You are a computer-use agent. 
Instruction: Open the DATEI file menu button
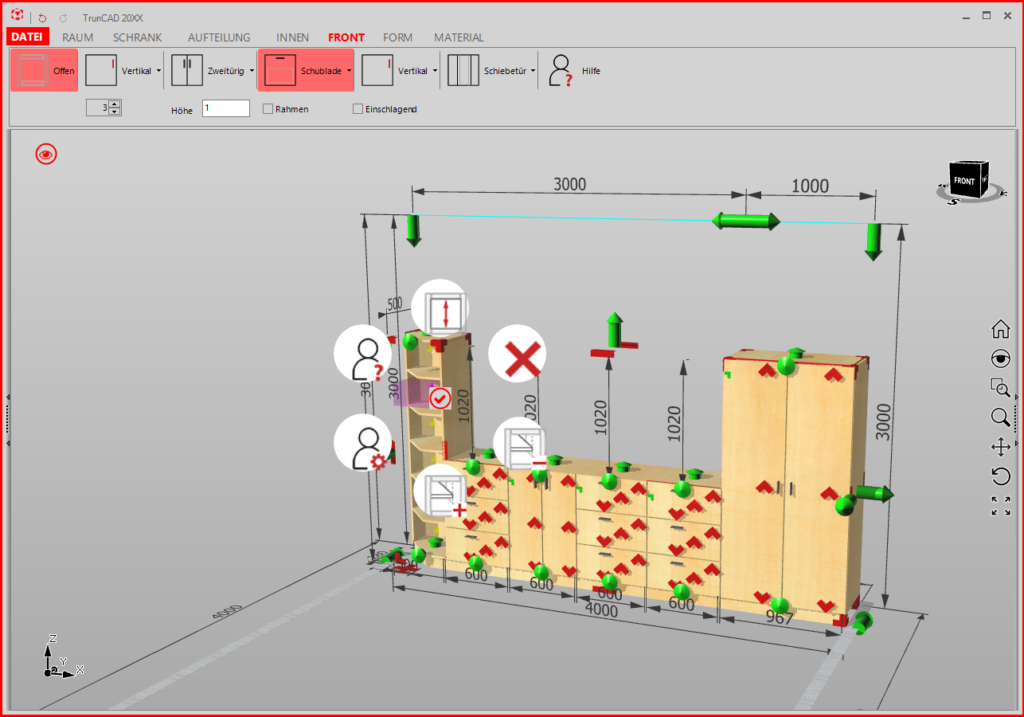pos(27,37)
